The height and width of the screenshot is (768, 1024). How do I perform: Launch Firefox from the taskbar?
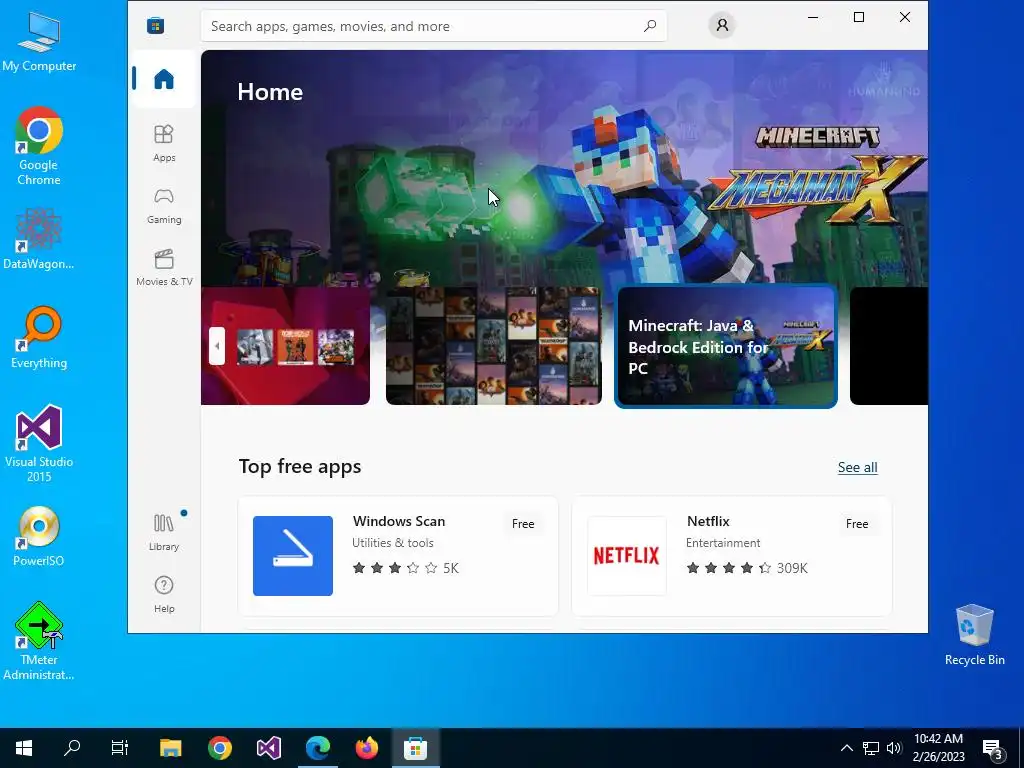(366, 748)
